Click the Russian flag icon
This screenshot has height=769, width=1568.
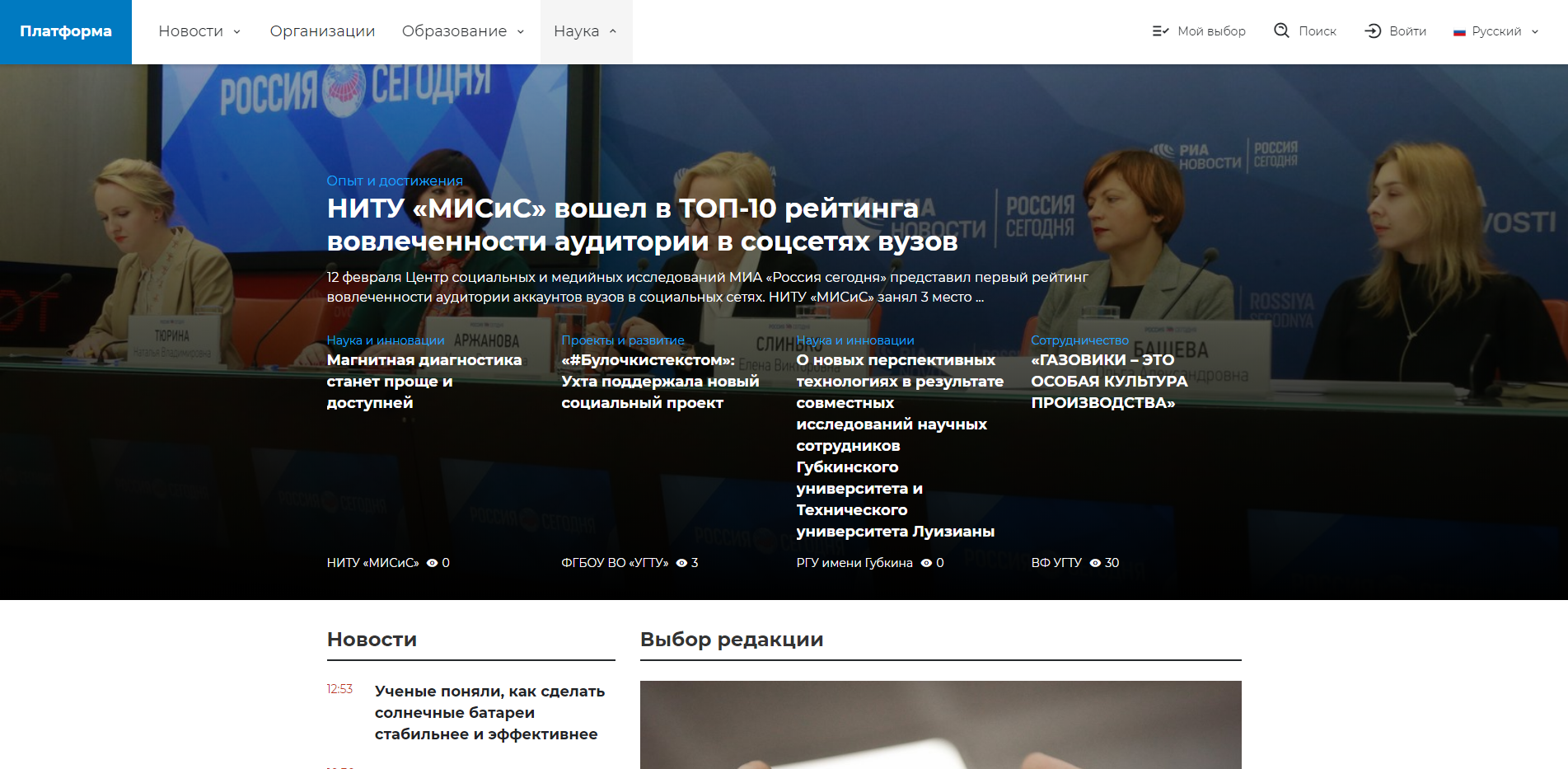pyautogui.click(x=1459, y=32)
